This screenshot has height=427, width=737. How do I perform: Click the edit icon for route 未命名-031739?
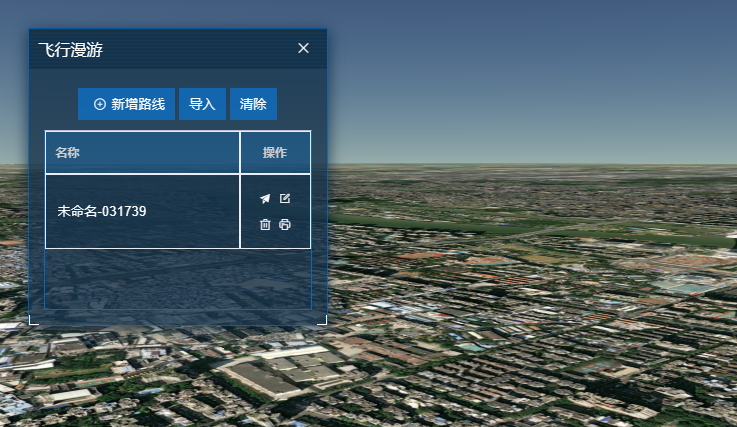(285, 199)
